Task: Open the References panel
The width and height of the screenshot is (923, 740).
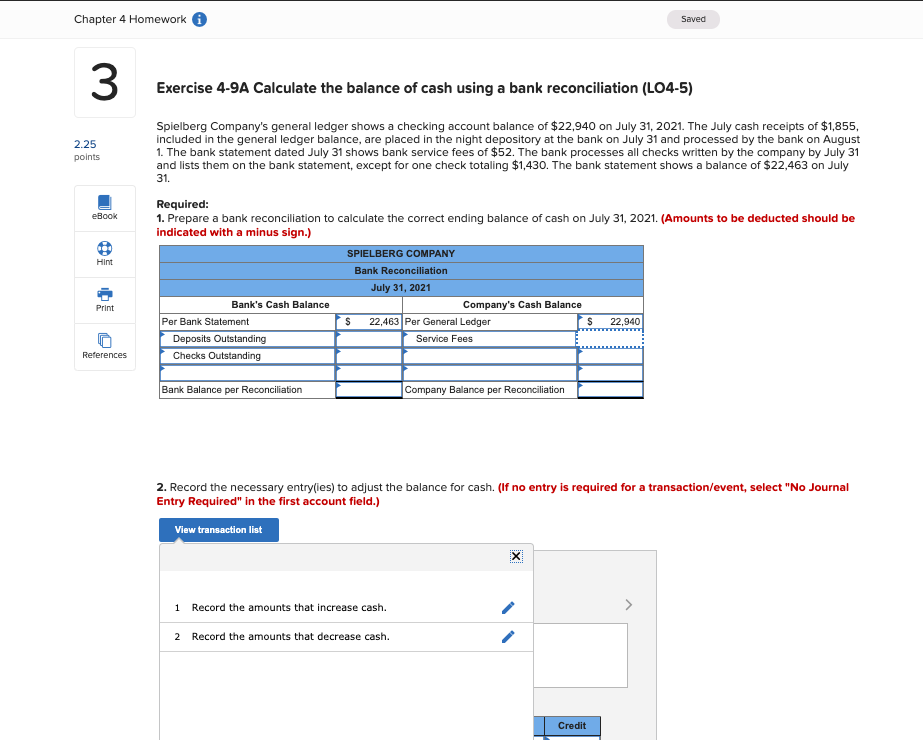Action: (104, 346)
